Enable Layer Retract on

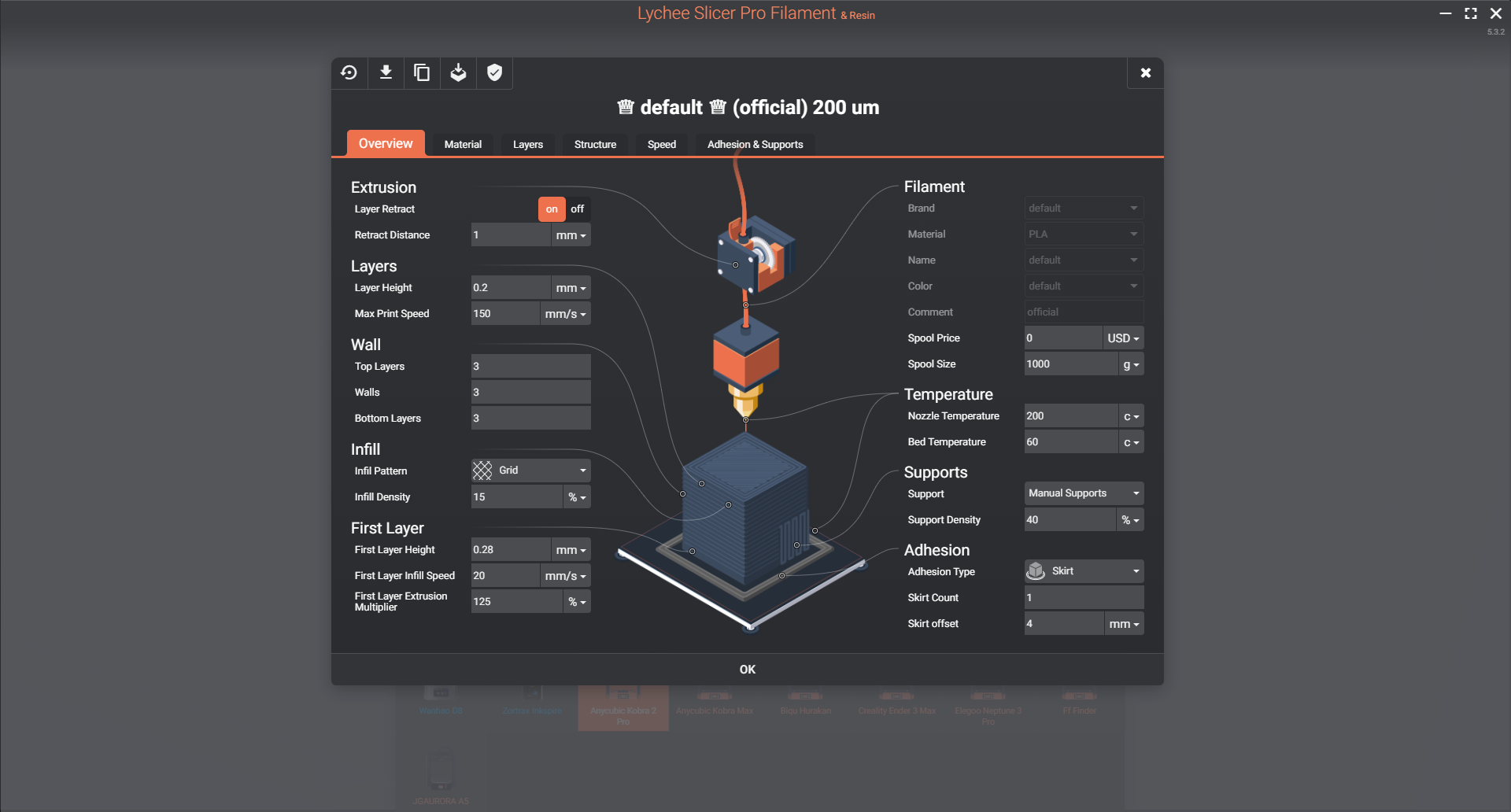coord(552,209)
